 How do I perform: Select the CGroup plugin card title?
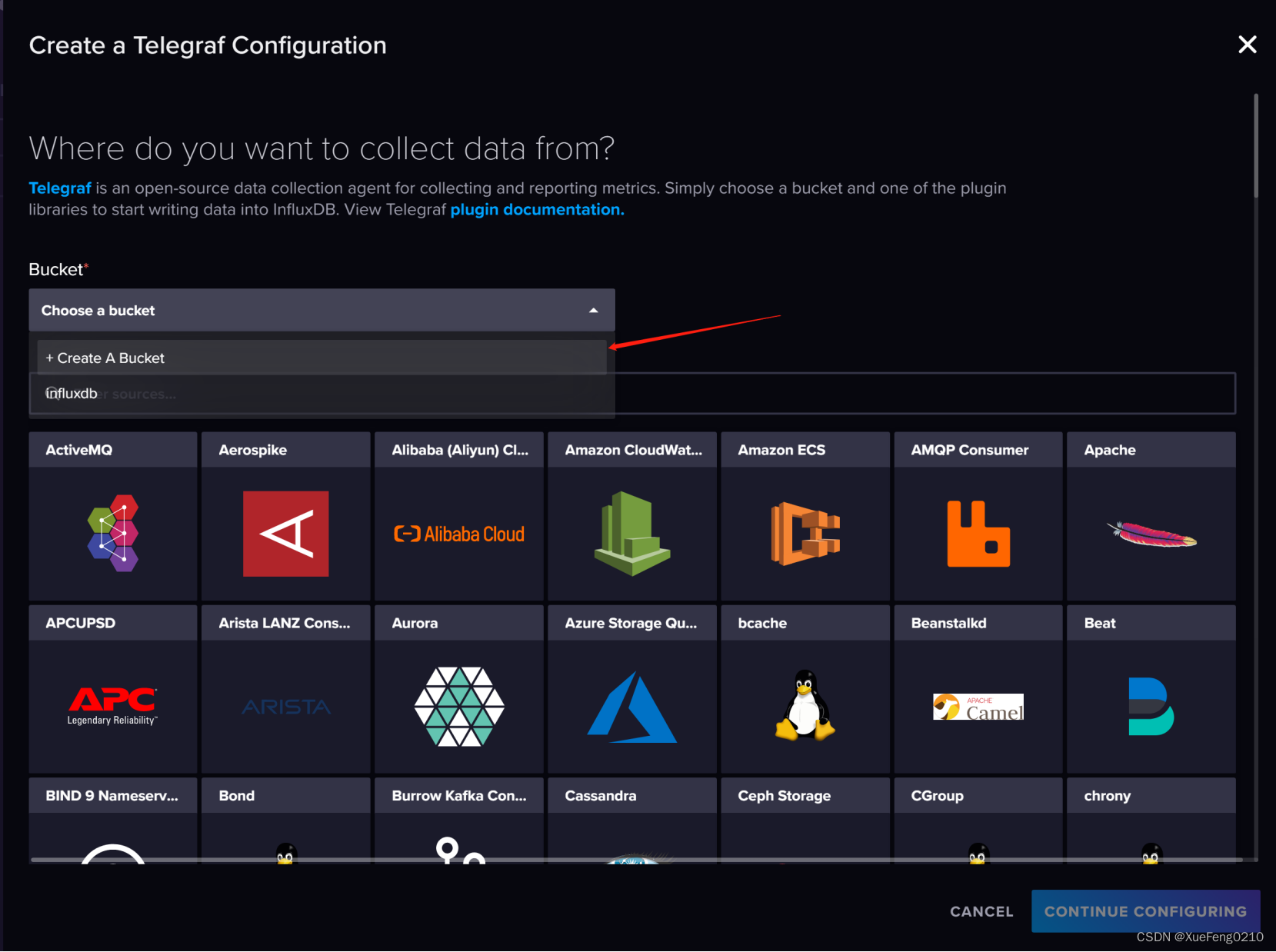(x=937, y=796)
